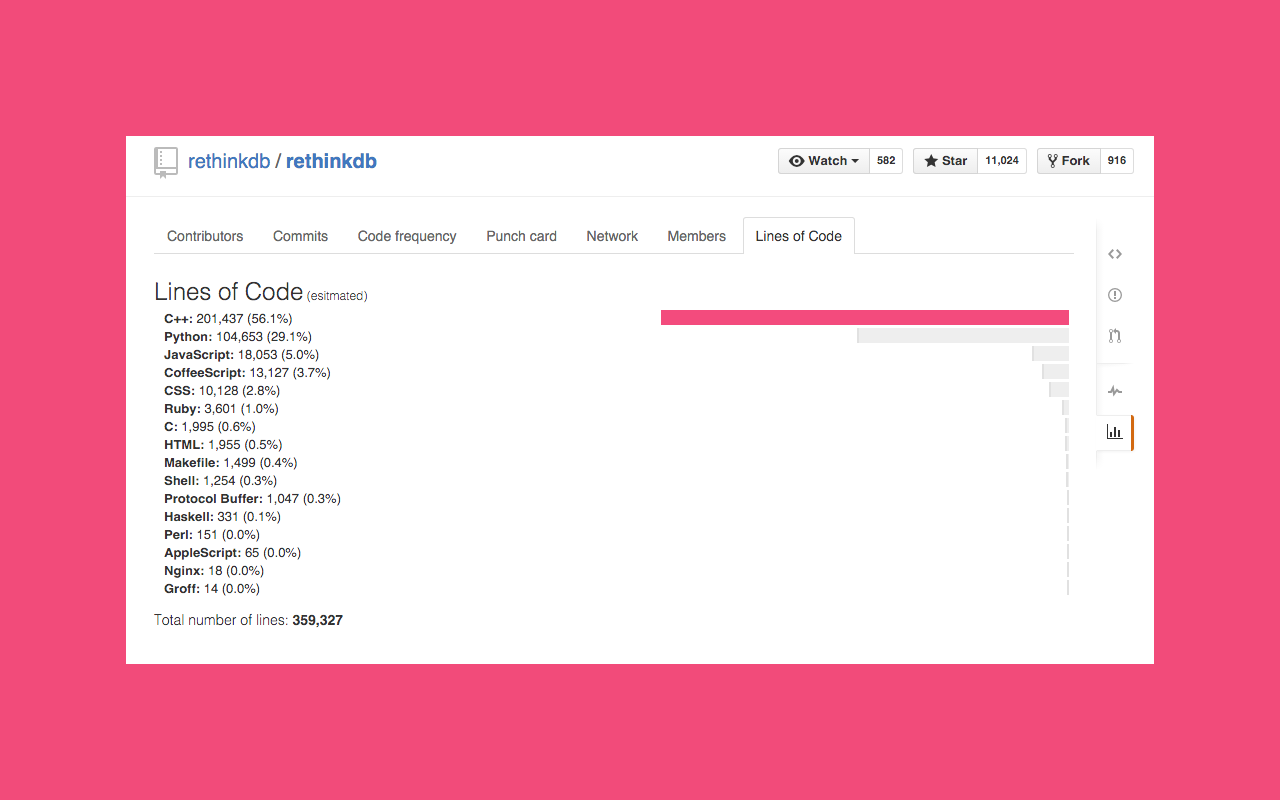
Task: Click the 'CSS: 10,128 (2.8%)' row
Action: pos(222,391)
